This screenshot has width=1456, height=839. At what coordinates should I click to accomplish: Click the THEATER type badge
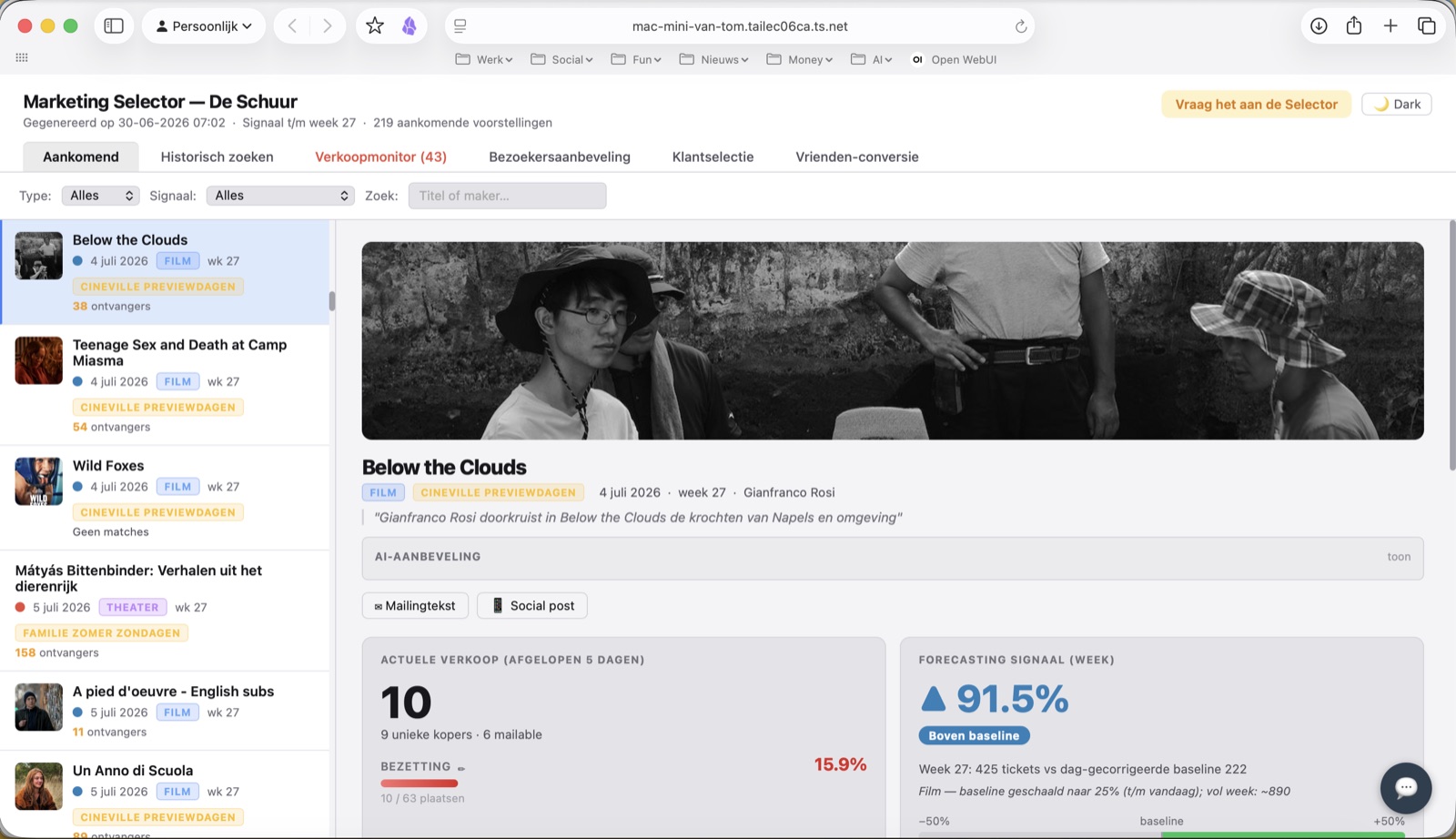133,607
